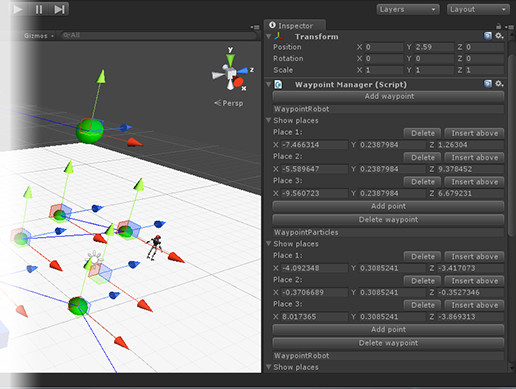Viewport: 516px width, 389px height.
Task: Select the Inspector tab
Action: pyautogui.click(x=295, y=25)
